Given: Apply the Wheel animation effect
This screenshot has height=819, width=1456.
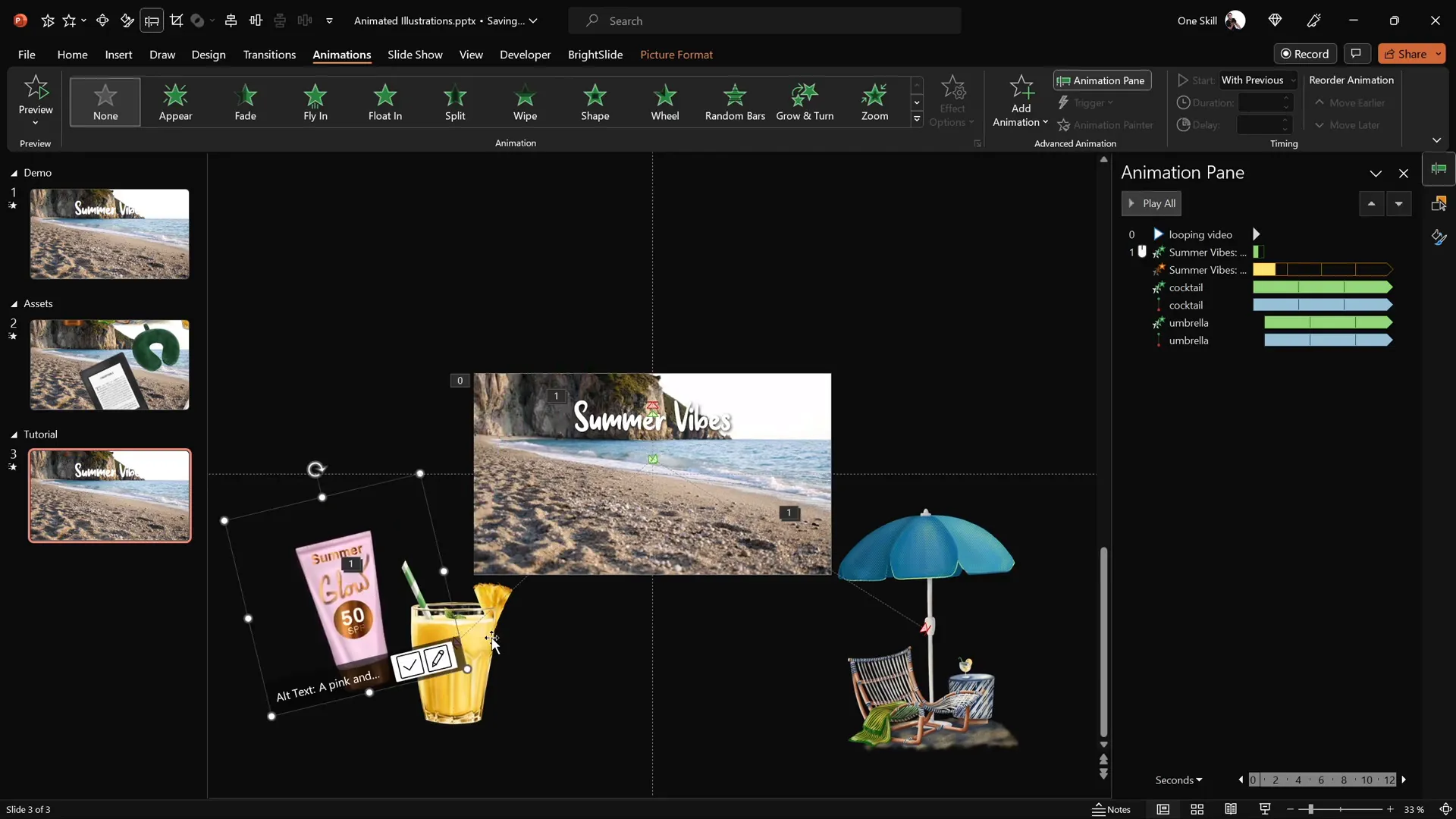Looking at the screenshot, I should click(666, 102).
